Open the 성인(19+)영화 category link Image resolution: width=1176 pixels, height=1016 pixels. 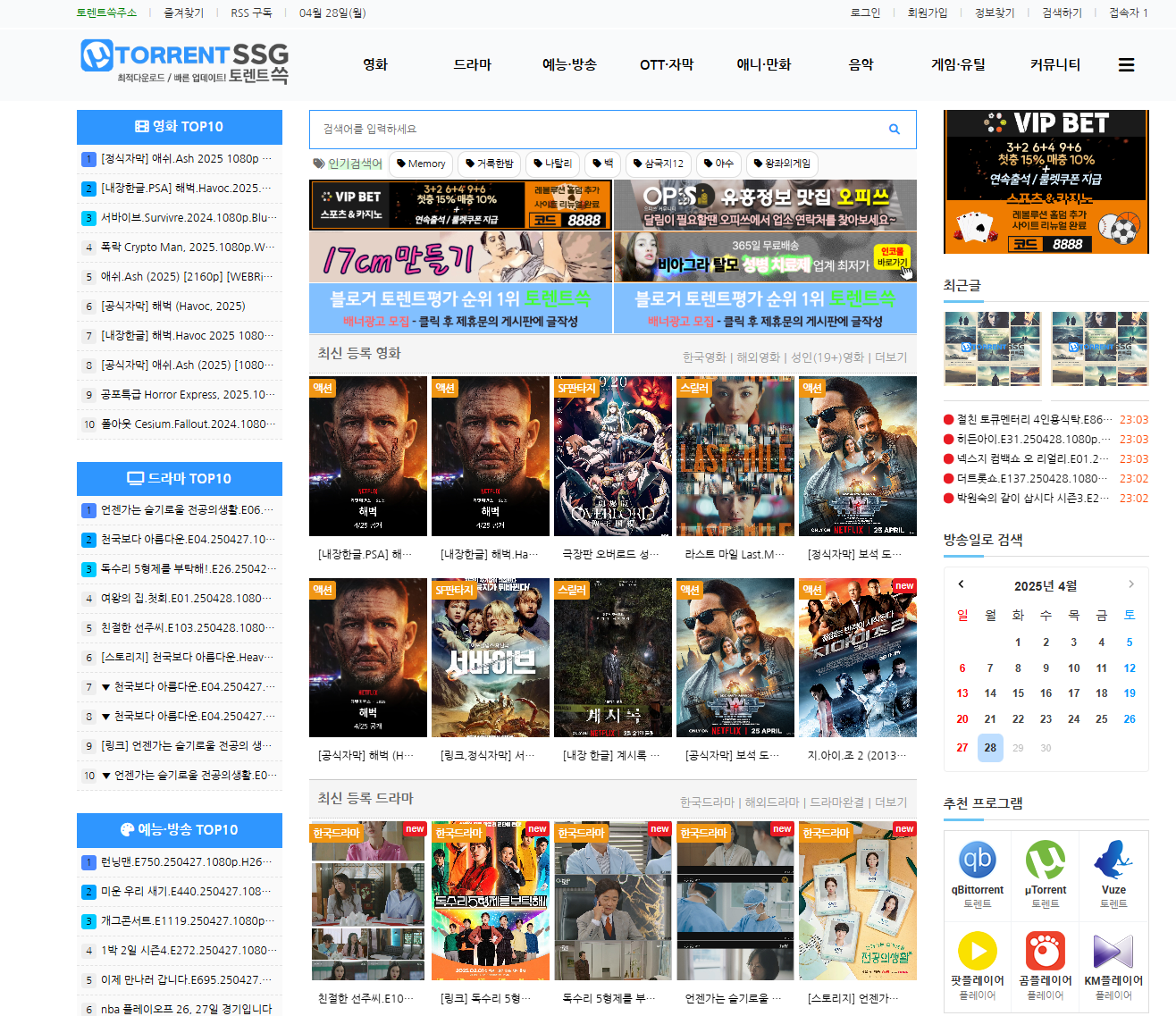pos(827,357)
